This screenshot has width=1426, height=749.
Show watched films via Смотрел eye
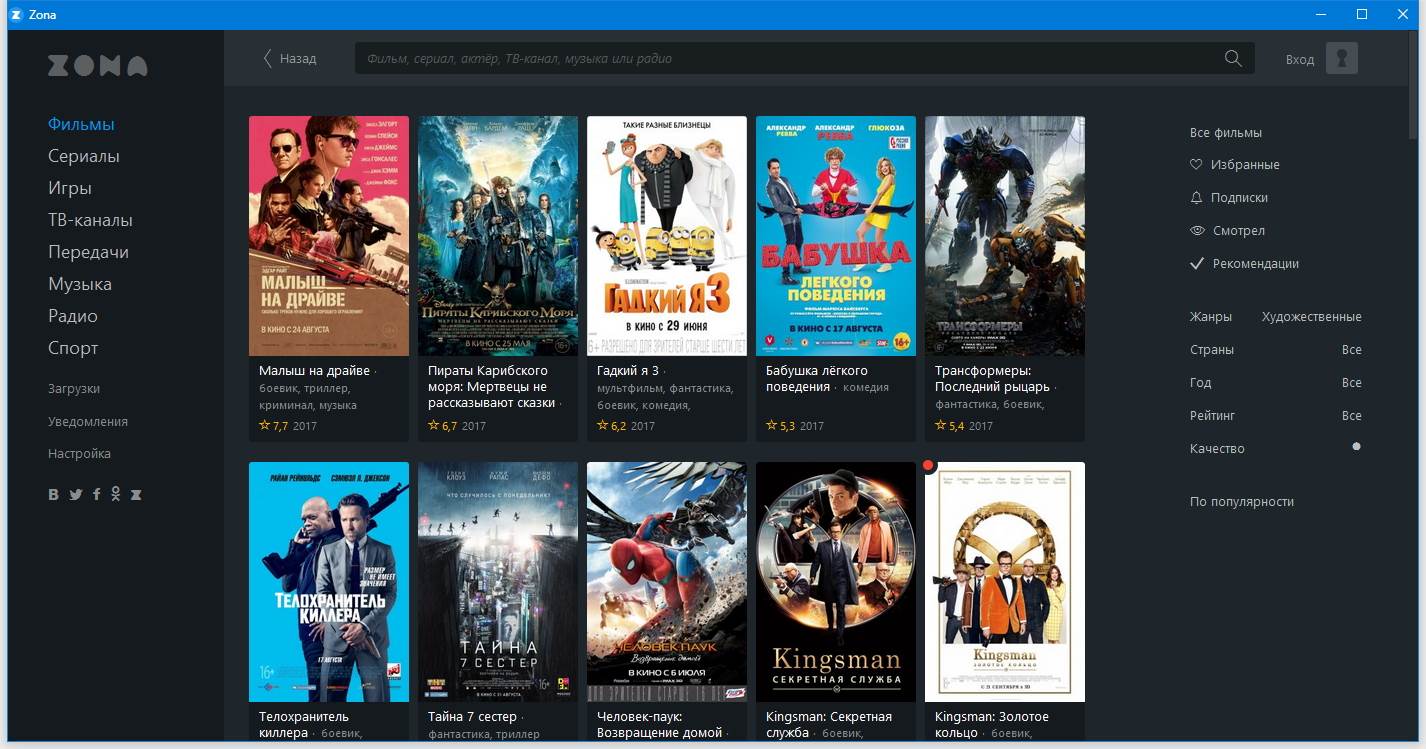[x=1196, y=231]
